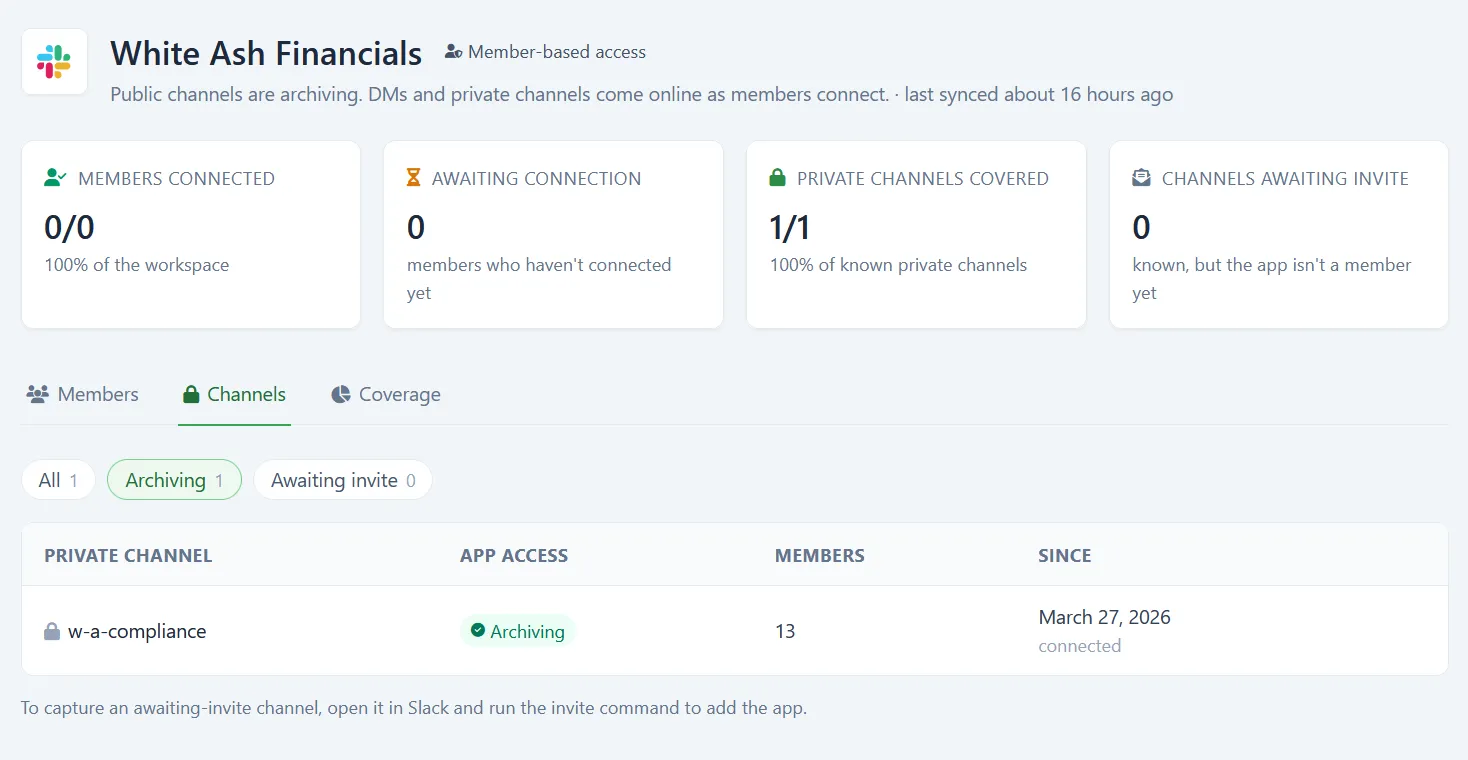Click the w-a-compliance channel name

click(137, 631)
